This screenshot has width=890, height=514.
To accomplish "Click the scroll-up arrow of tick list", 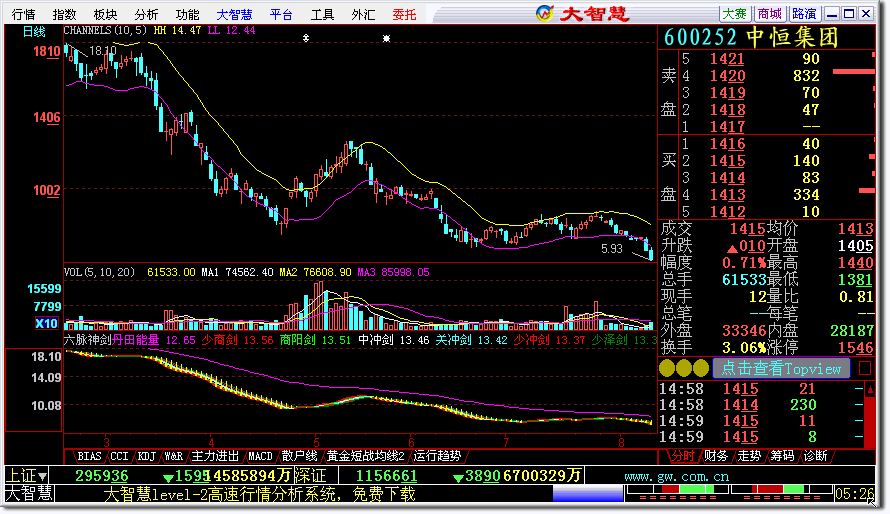I will coord(870,389).
